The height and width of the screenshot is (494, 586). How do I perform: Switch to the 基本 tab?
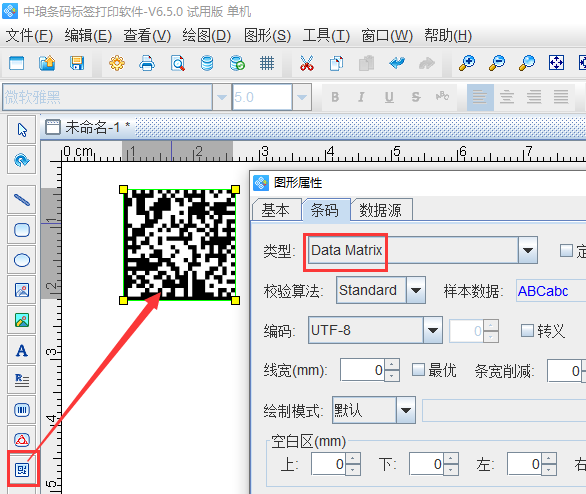[275, 210]
